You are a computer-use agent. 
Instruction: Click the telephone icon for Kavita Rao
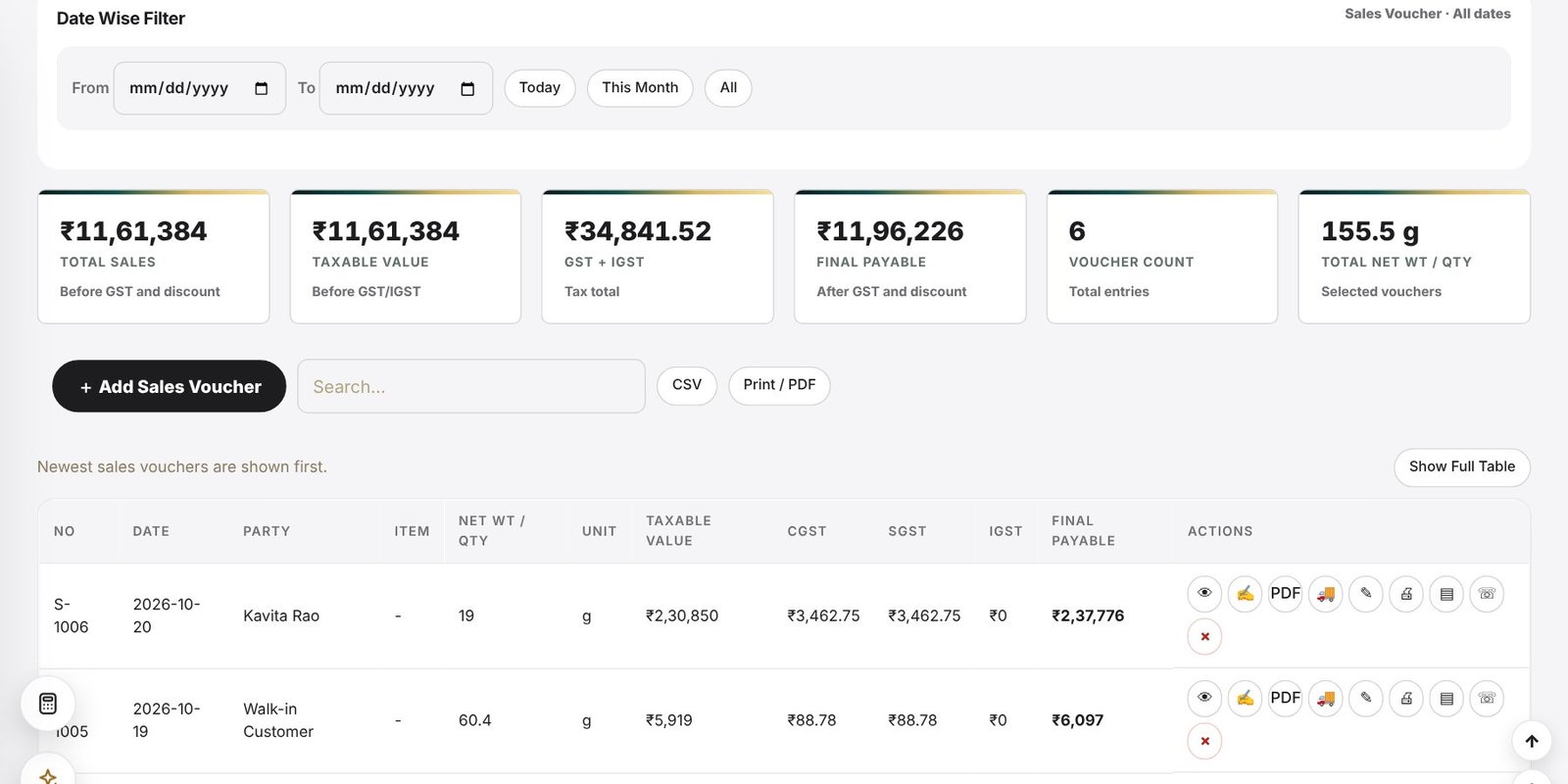(x=1486, y=594)
